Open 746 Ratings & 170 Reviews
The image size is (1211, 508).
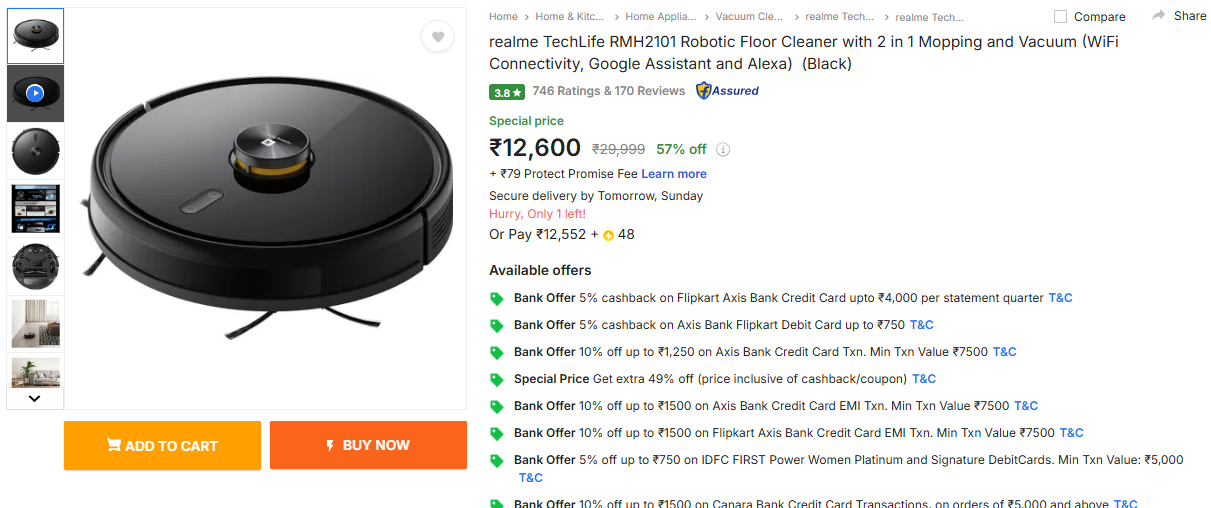pyautogui.click(x=608, y=91)
